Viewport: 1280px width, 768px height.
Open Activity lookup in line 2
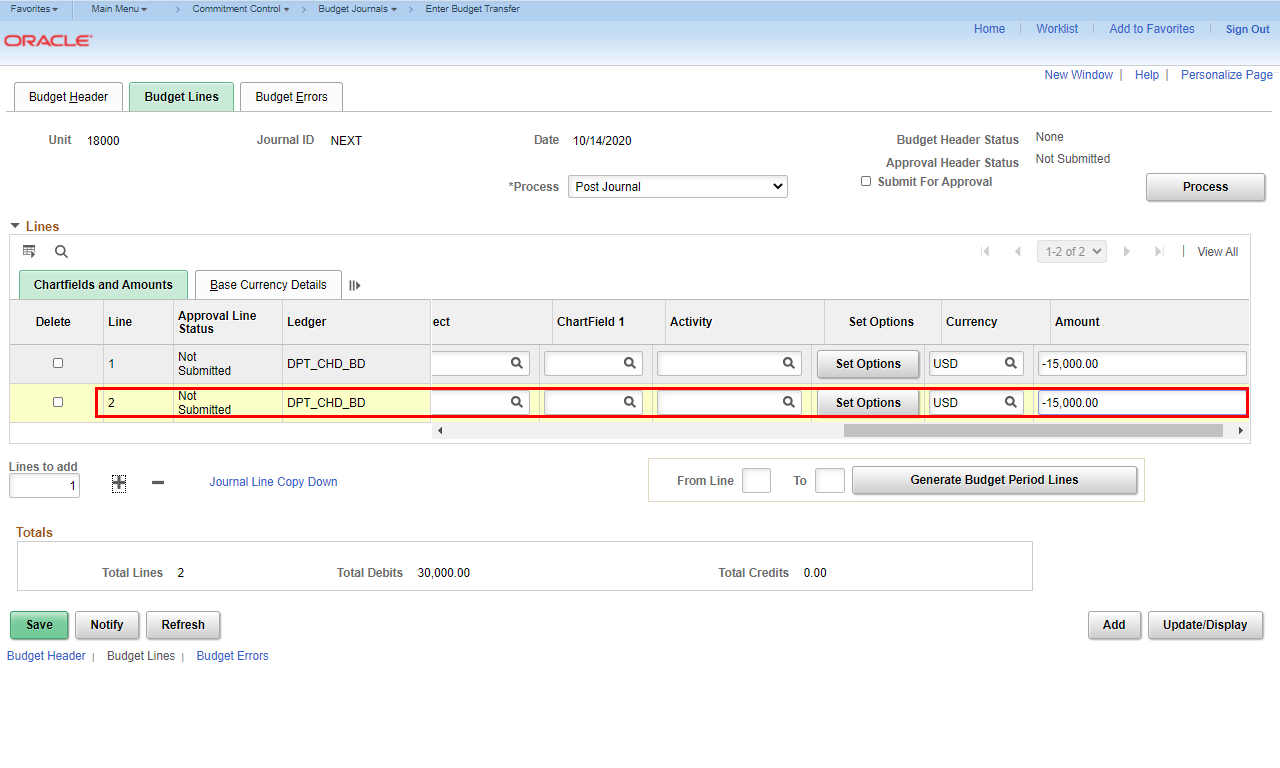point(789,402)
